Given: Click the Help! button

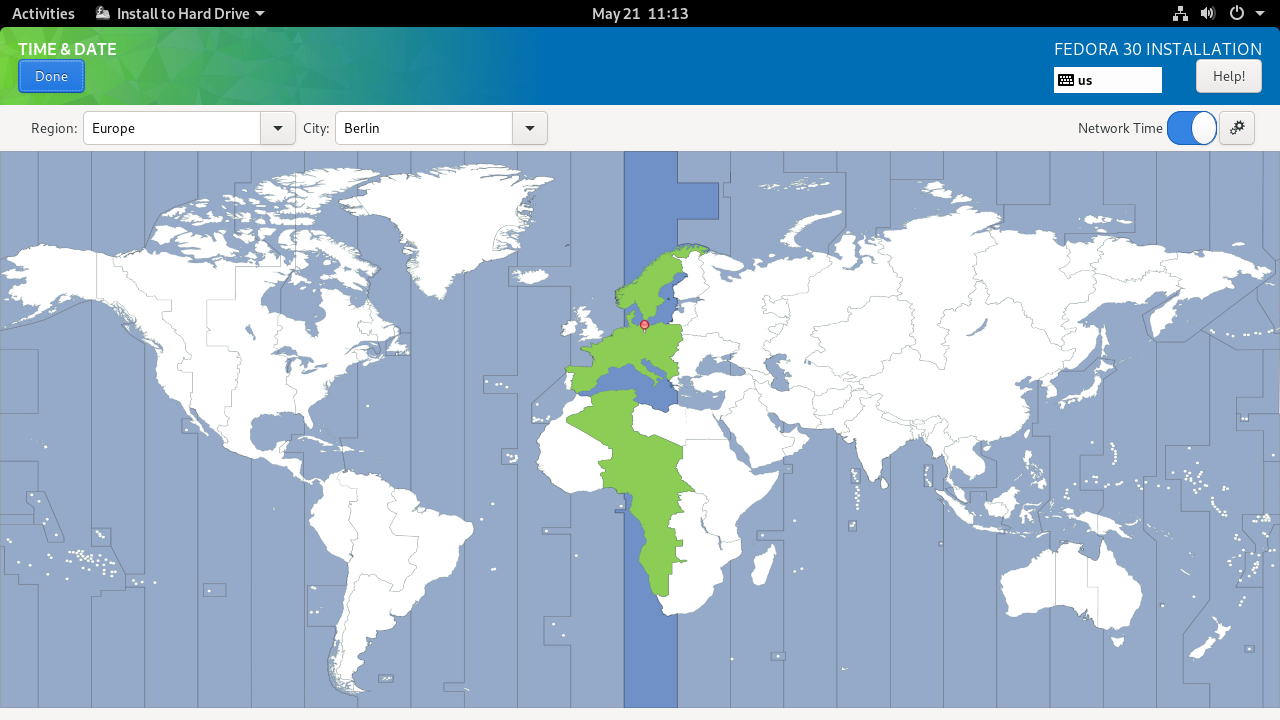Looking at the screenshot, I should tap(1228, 76).
